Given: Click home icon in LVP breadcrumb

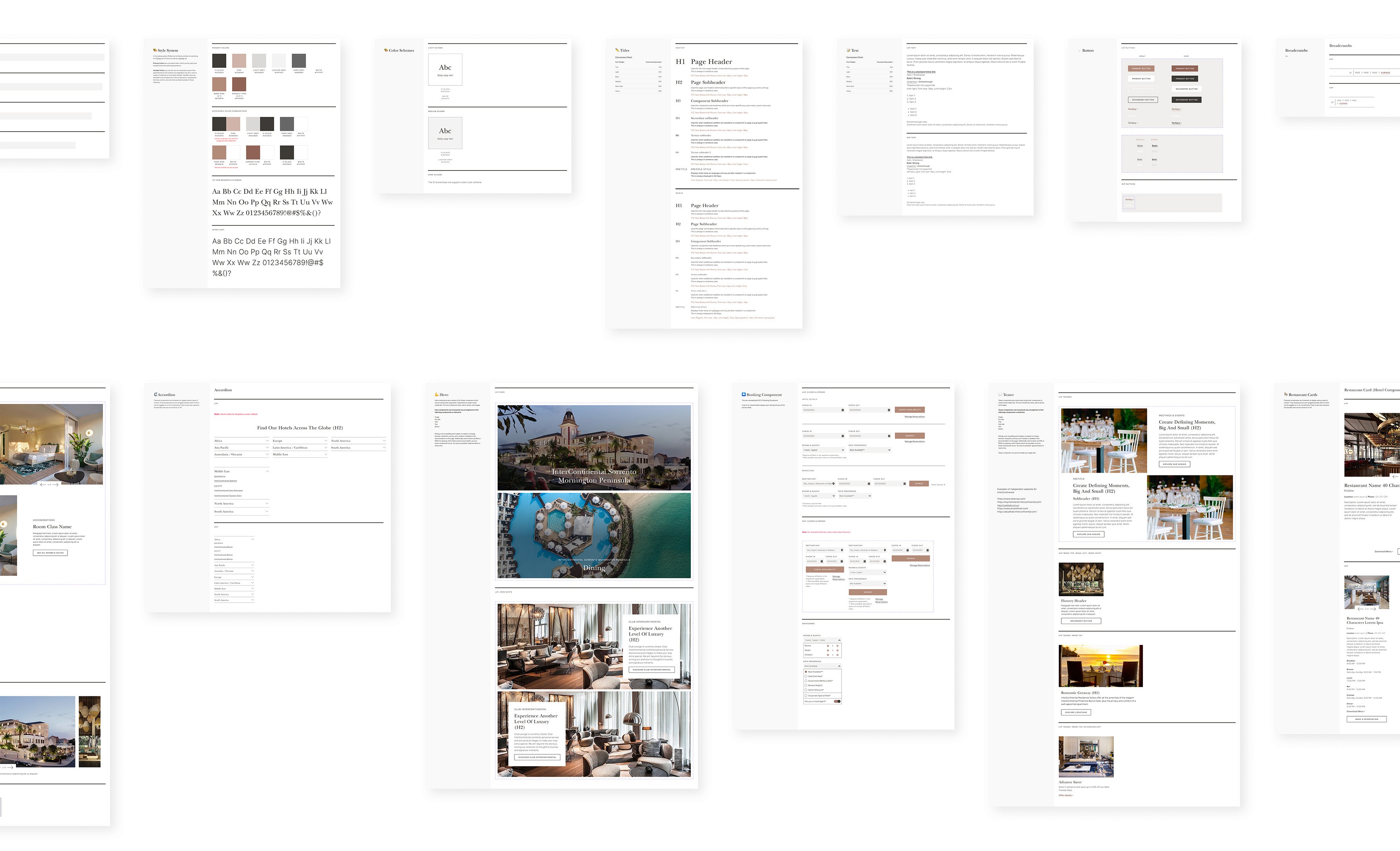Looking at the screenshot, I should (1351, 73).
